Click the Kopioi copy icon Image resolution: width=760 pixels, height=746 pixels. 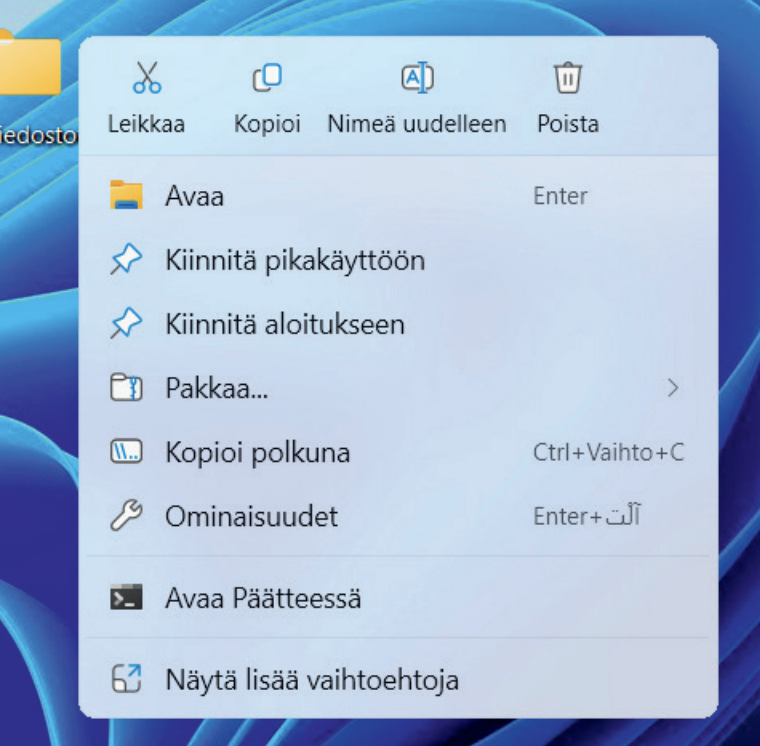tap(267, 78)
